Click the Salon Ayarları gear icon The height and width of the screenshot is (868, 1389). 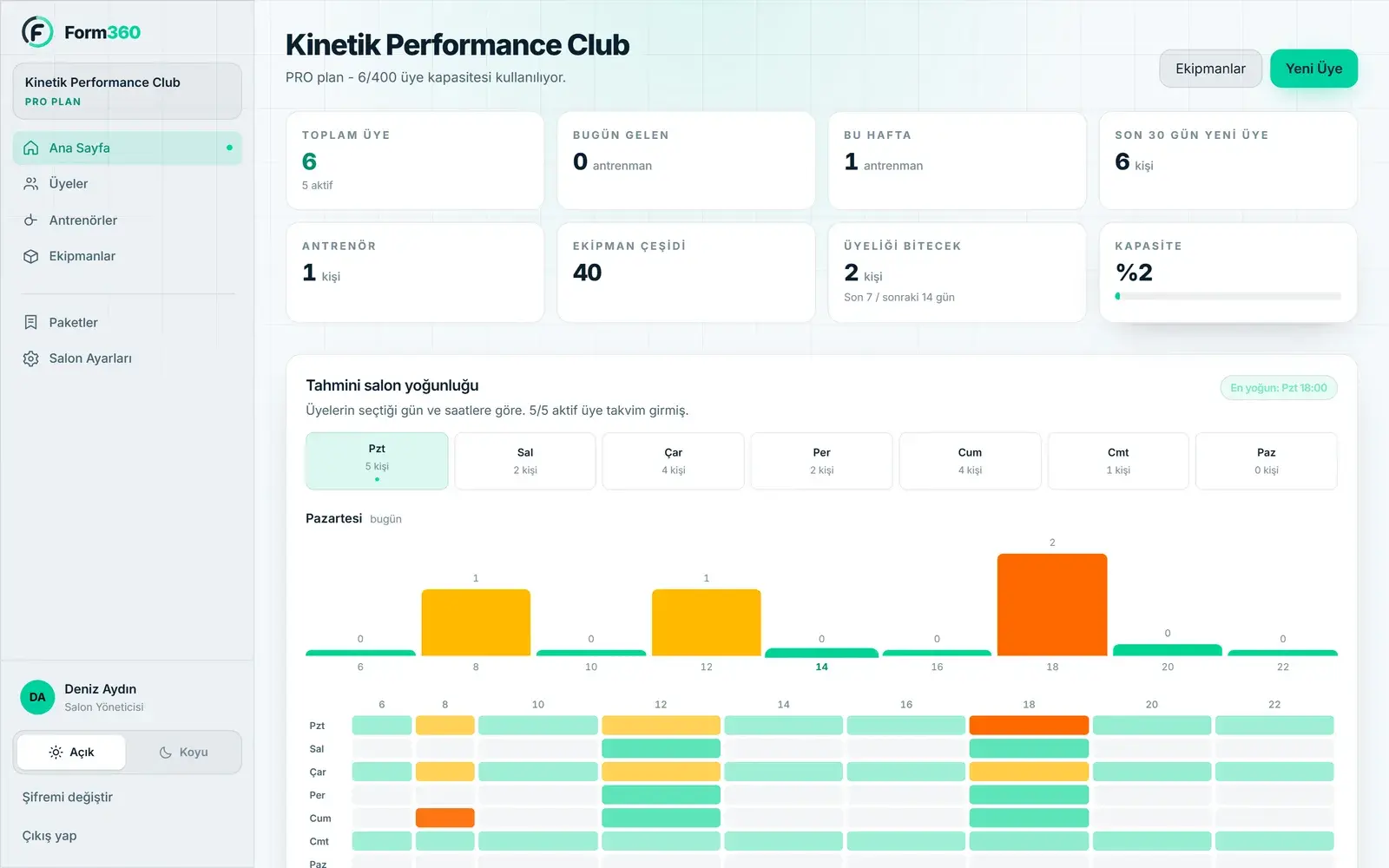click(x=31, y=358)
